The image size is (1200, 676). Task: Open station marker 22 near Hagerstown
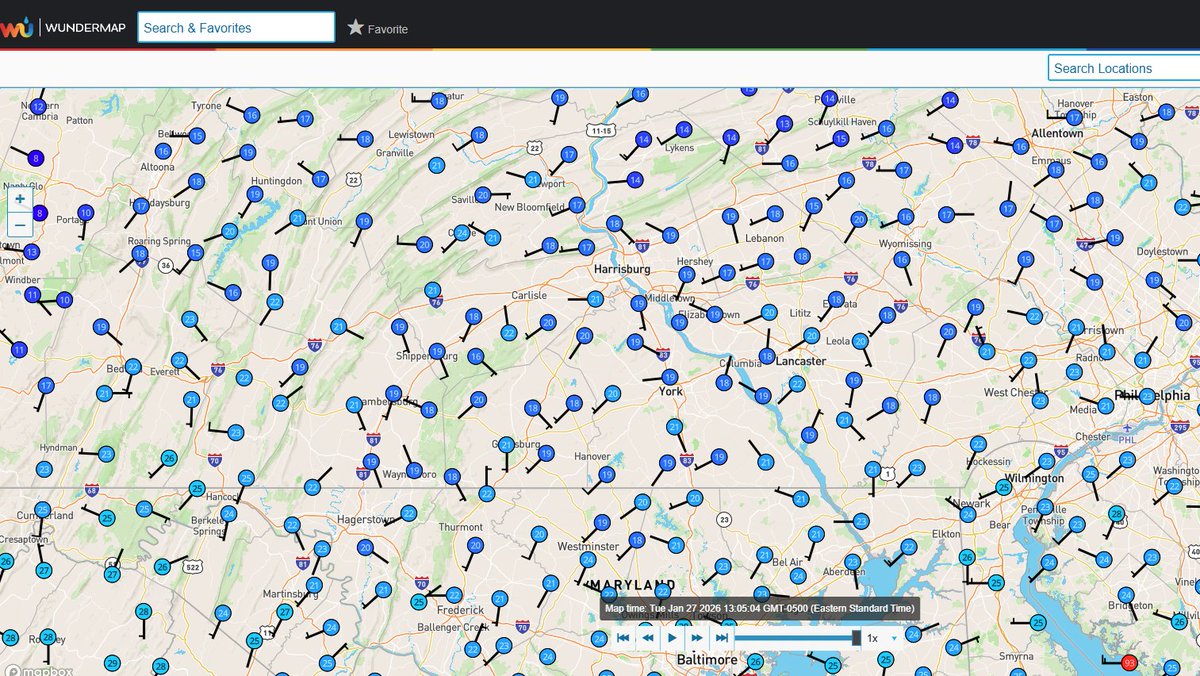409,513
